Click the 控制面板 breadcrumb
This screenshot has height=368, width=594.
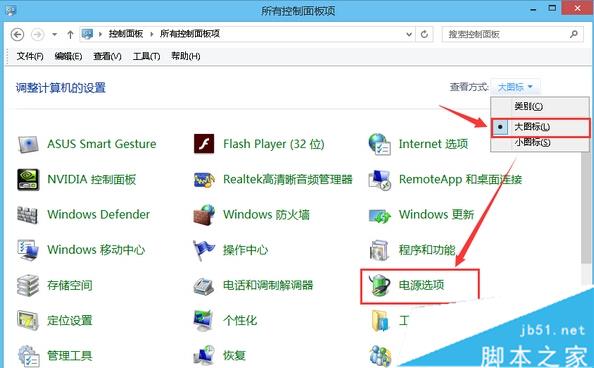click(x=126, y=34)
